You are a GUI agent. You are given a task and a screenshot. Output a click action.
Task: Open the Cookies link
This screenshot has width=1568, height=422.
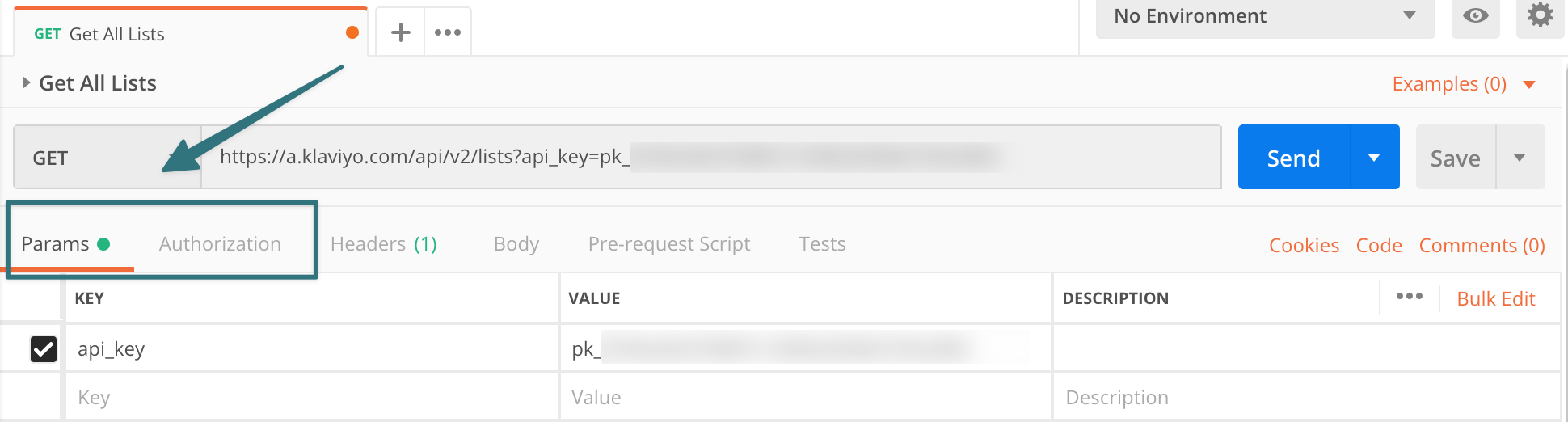(x=1304, y=246)
